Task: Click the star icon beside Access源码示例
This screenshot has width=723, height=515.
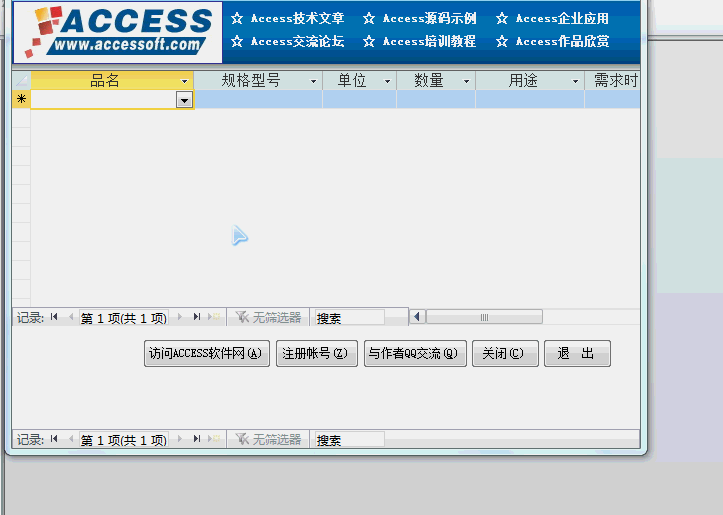Action: coord(369,18)
